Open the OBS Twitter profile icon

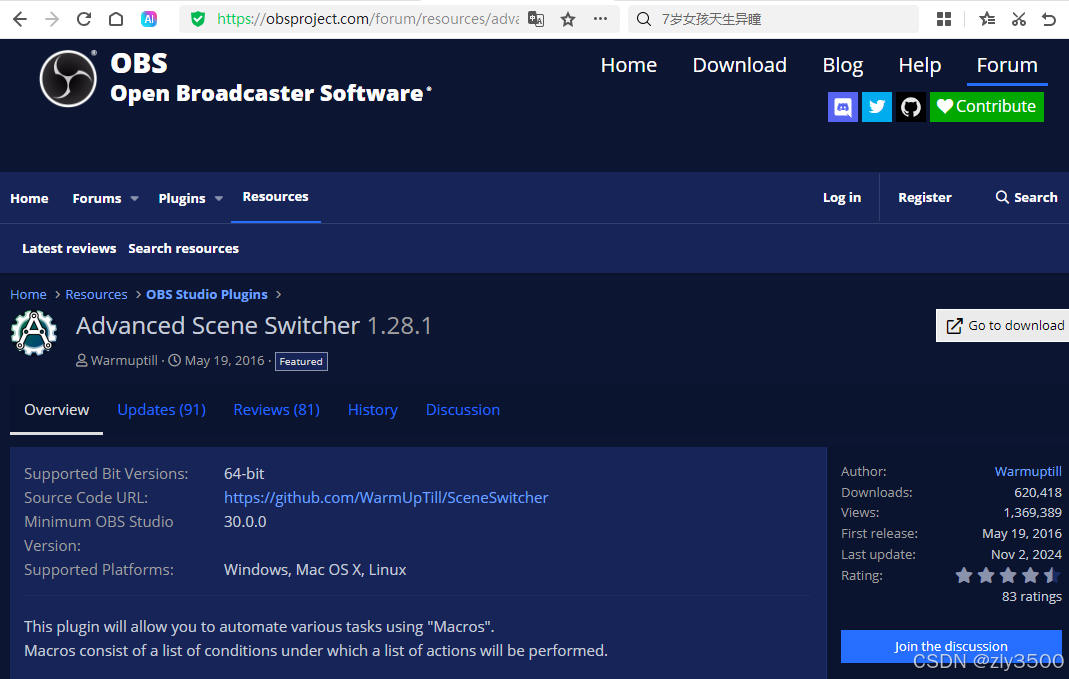(x=876, y=107)
